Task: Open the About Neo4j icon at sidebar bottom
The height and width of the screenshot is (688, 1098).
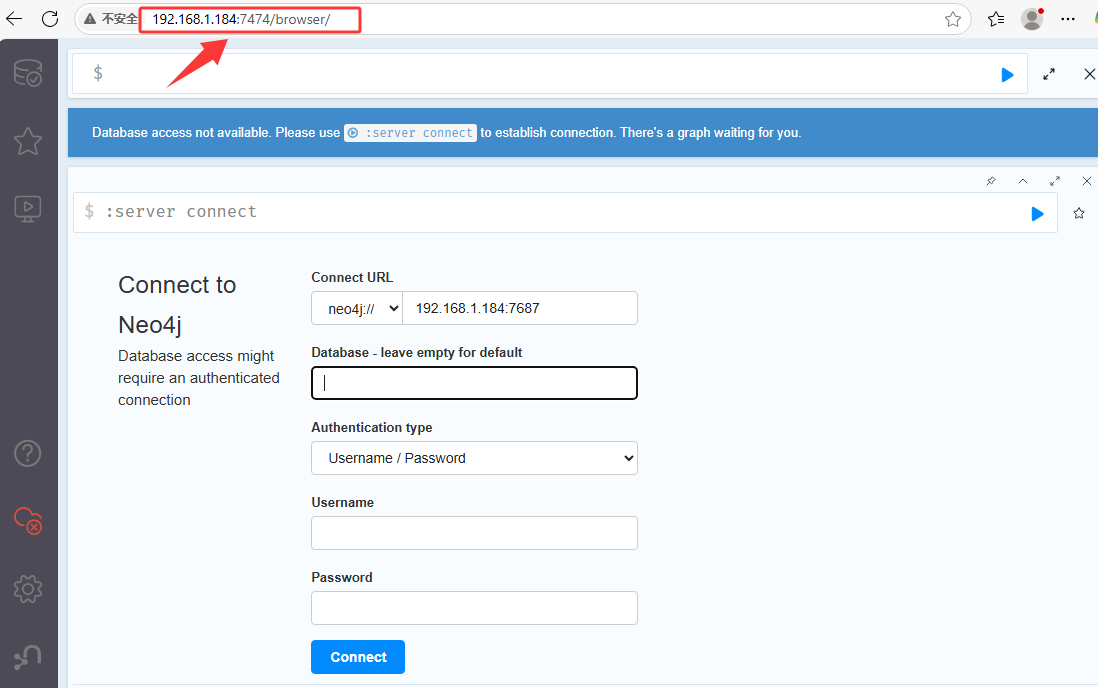Action: (x=28, y=657)
